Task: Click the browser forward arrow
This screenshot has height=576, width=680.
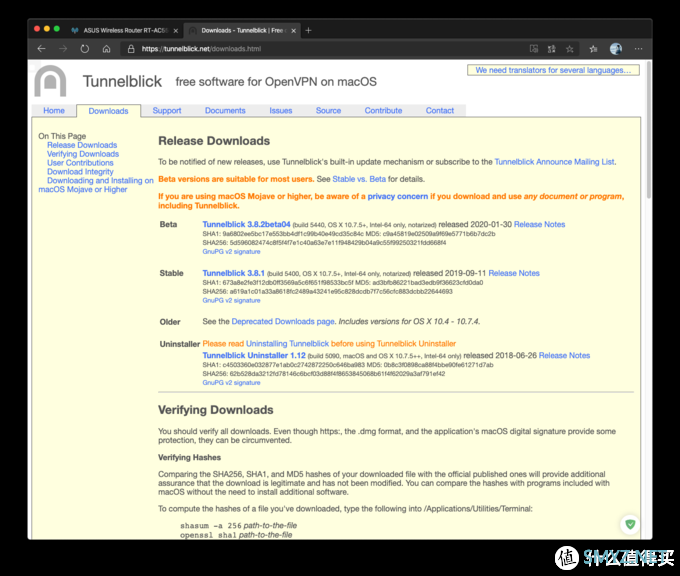Action: pyautogui.click(x=63, y=49)
